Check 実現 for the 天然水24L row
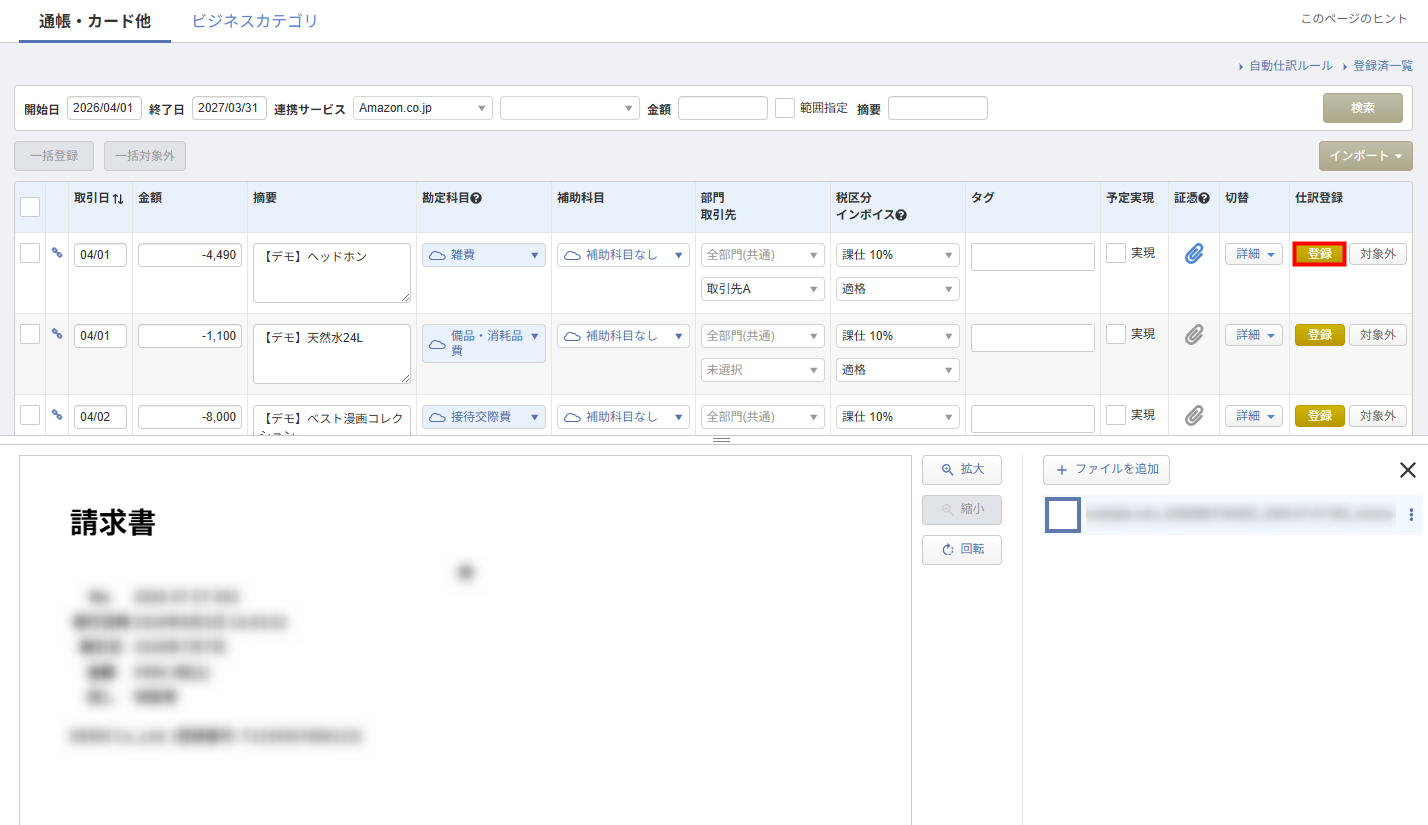 [x=1116, y=334]
